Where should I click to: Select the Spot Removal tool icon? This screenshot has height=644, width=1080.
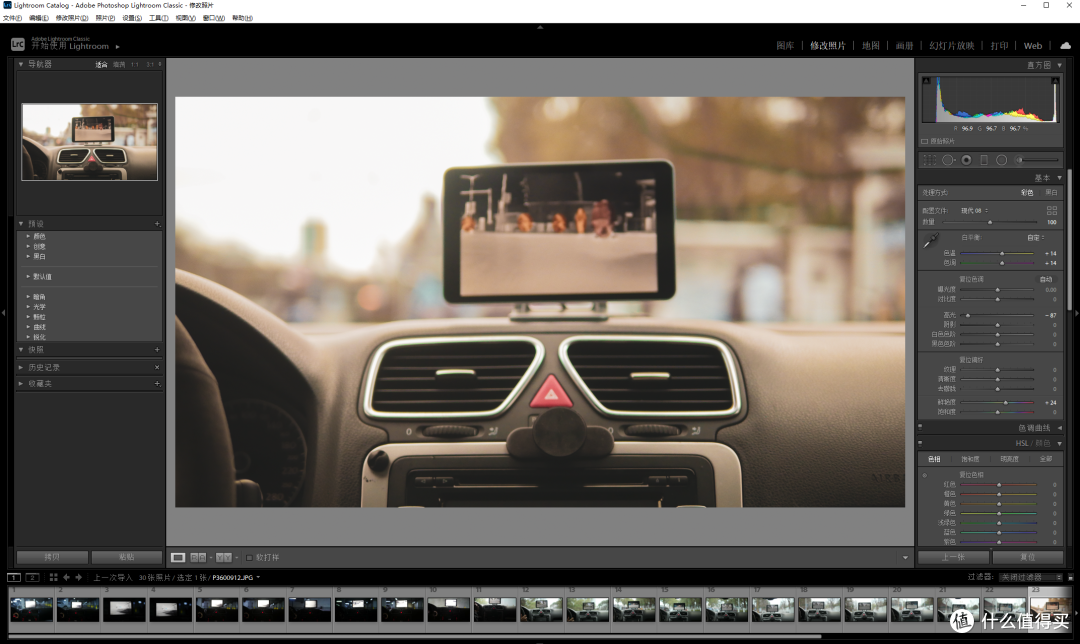pyautogui.click(x=948, y=160)
